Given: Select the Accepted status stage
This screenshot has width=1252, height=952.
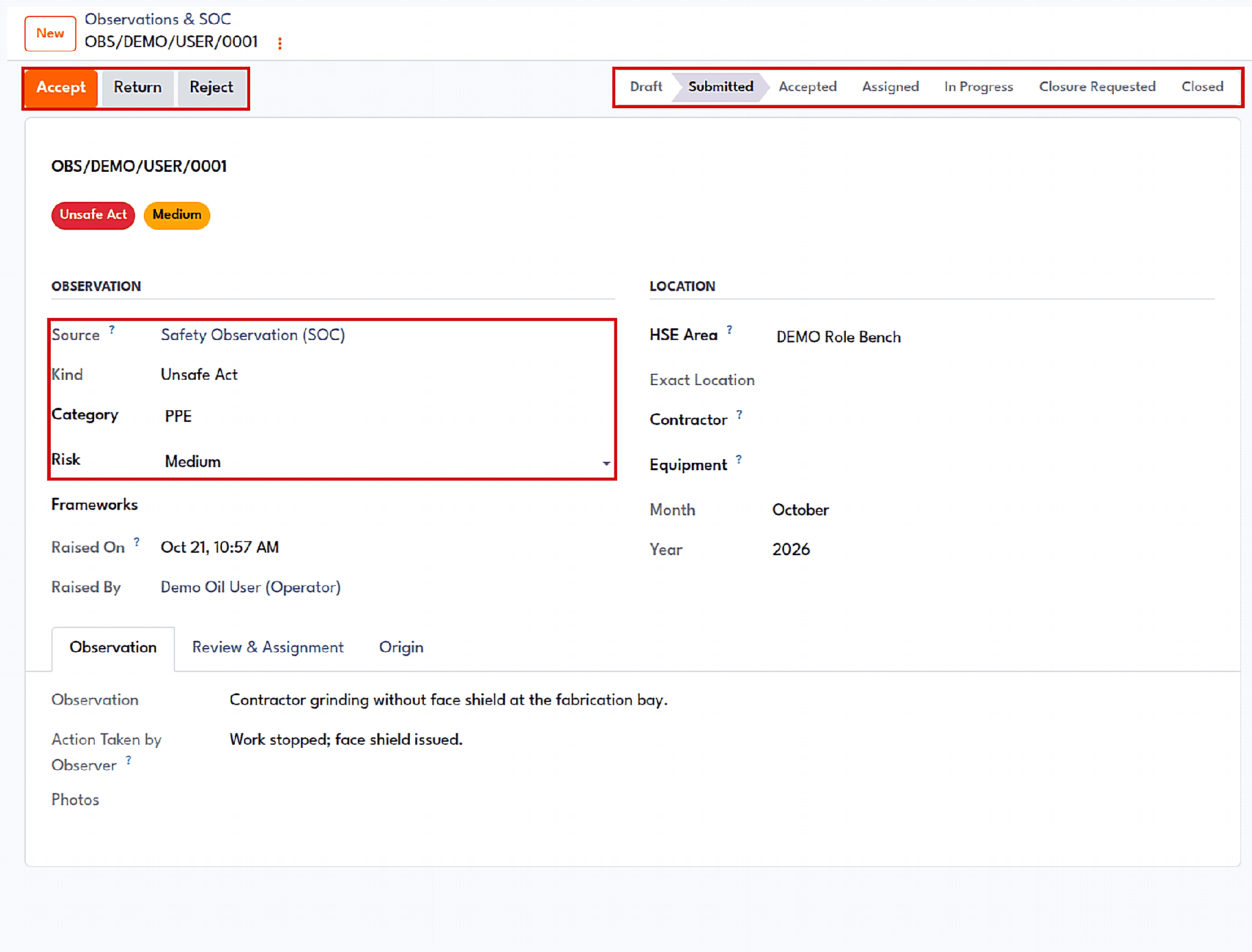Looking at the screenshot, I should point(807,87).
